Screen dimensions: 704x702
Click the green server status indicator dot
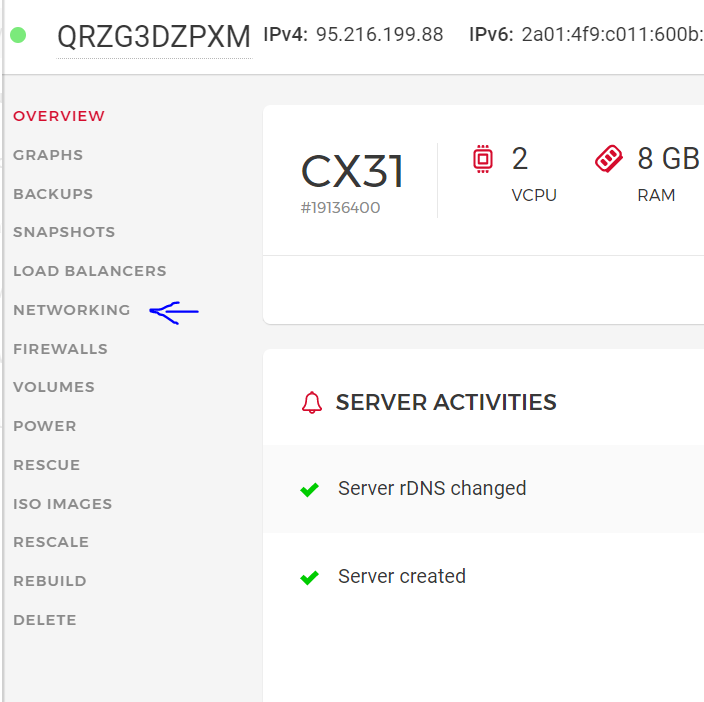[18, 35]
